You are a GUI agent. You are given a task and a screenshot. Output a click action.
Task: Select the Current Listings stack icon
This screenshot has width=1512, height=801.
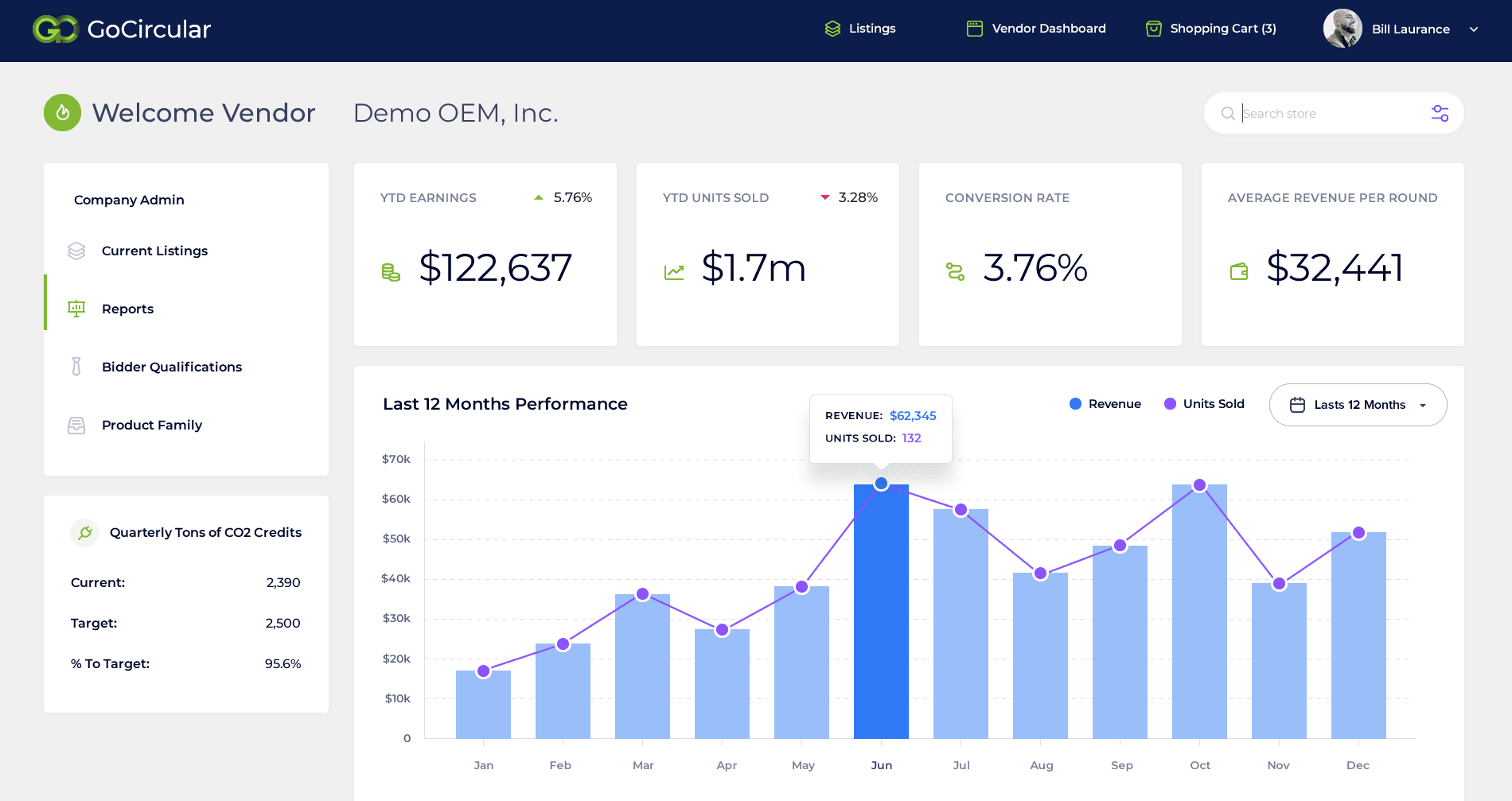click(76, 251)
